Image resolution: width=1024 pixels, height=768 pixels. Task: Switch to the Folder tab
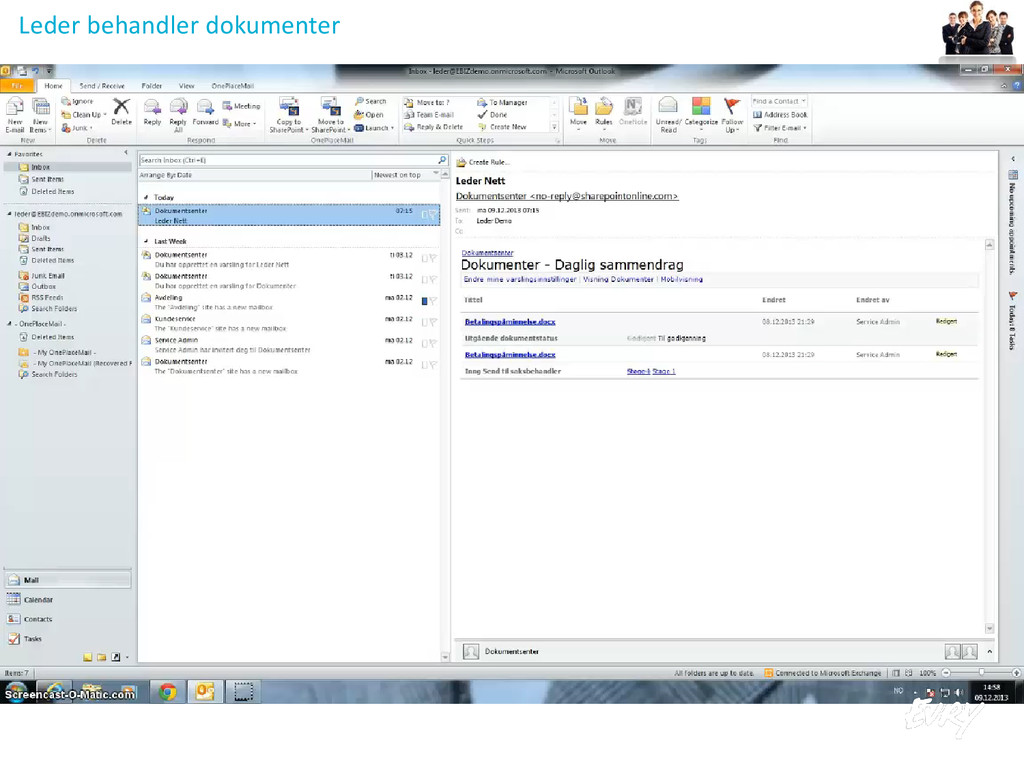[x=152, y=86]
